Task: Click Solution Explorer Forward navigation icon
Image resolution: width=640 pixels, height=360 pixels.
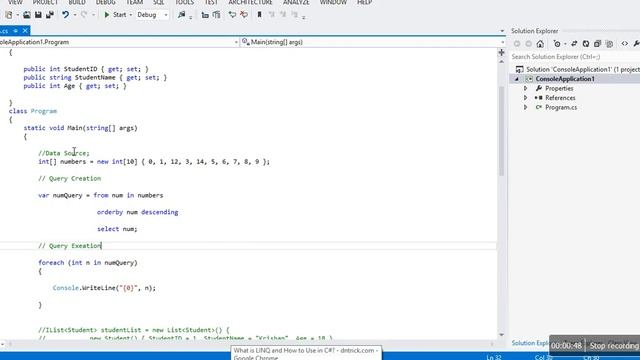Action: pyautogui.click(x=529, y=44)
